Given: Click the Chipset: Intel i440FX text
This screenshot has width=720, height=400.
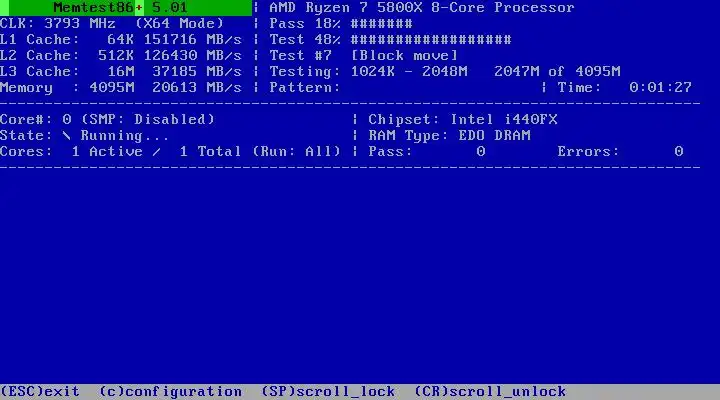Looking at the screenshot, I should click(x=463, y=119).
